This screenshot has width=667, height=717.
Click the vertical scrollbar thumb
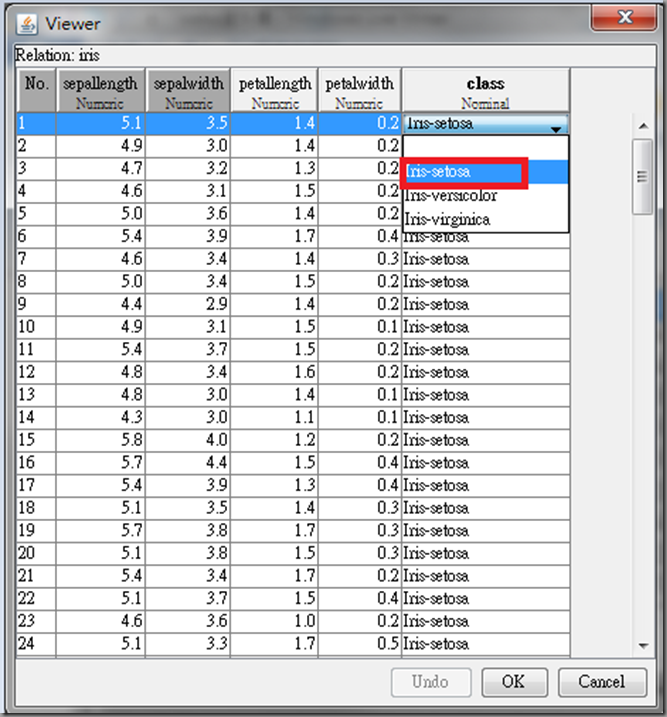coord(642,177)
